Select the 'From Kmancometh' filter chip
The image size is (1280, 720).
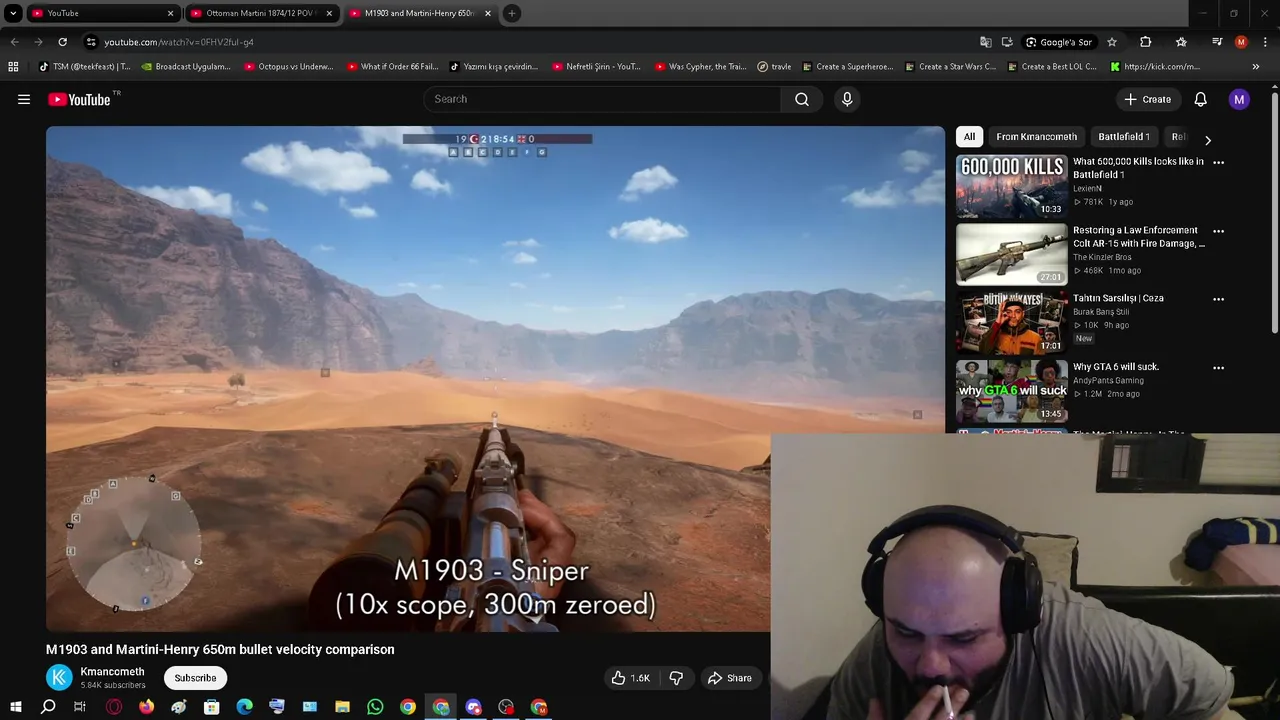[x=1037, y=137]
